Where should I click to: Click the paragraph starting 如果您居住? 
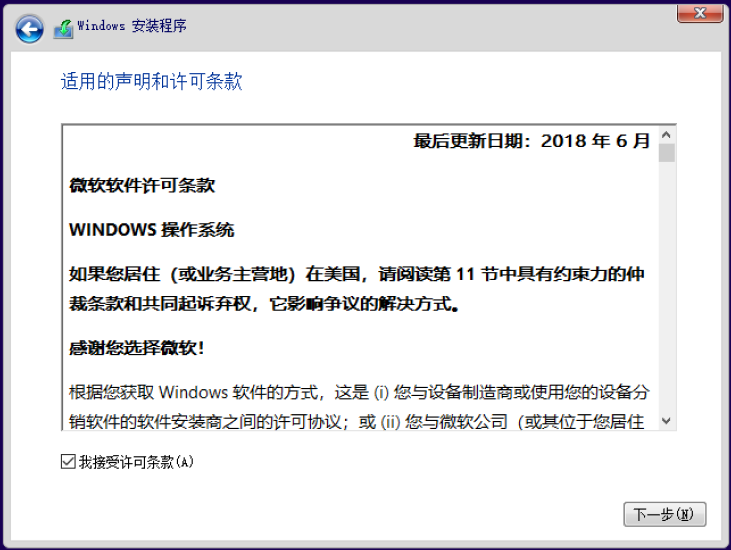357,289
